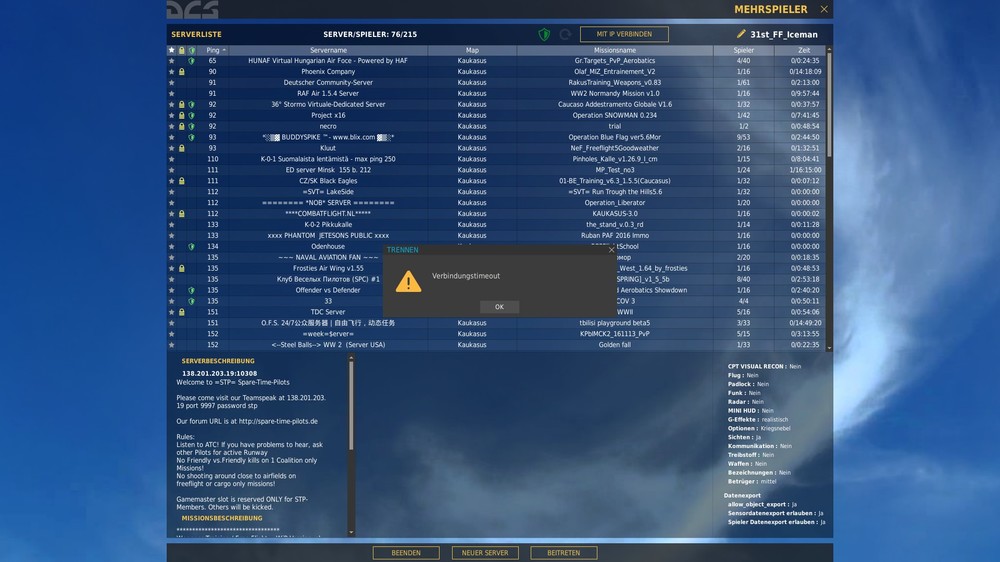This screenshot has width=1000, height=562.
Task: Edit player name with the pencil icon
Action: point(741,34)
